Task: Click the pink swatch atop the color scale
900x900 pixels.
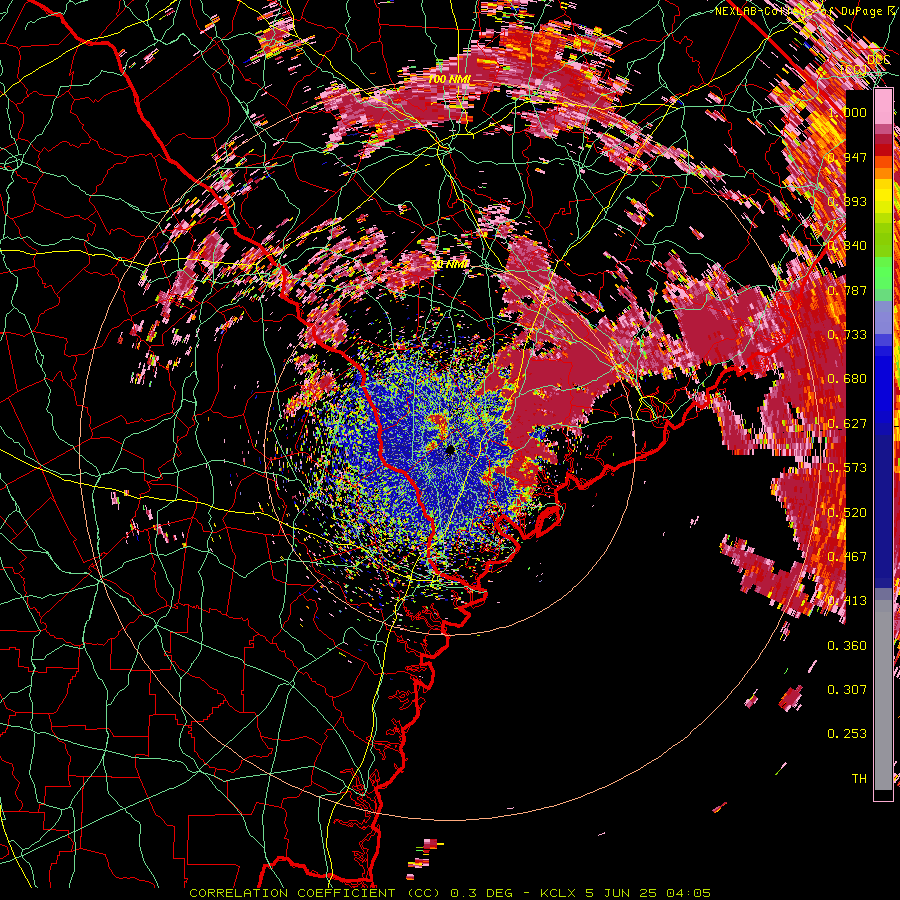Action: pos(883,107)
